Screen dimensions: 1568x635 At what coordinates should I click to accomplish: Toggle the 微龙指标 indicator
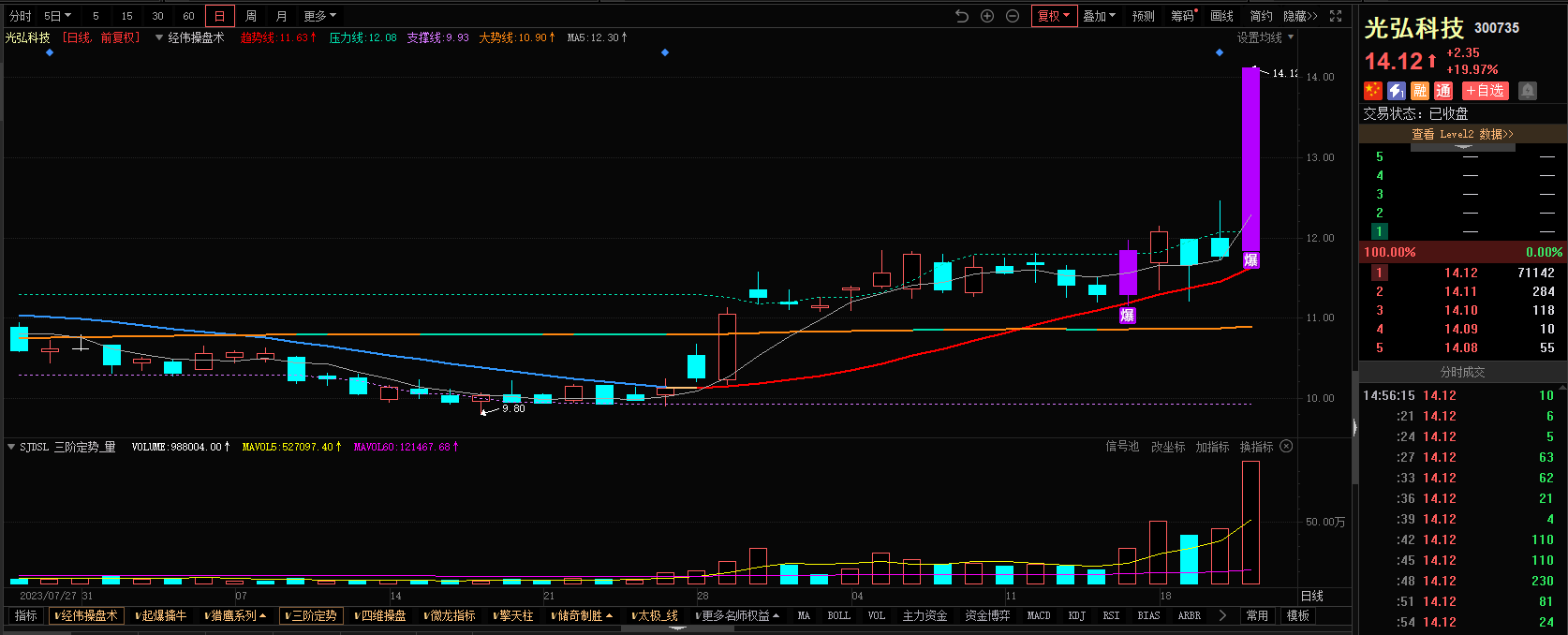coord(450,615)
